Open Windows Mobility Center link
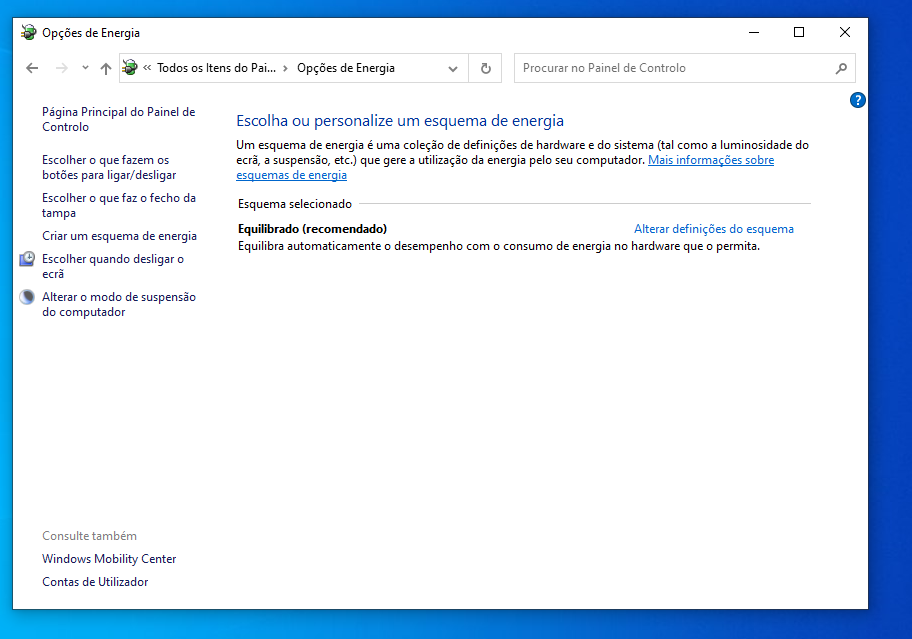This screenshot has width=912, height=639. coord(109,559)
